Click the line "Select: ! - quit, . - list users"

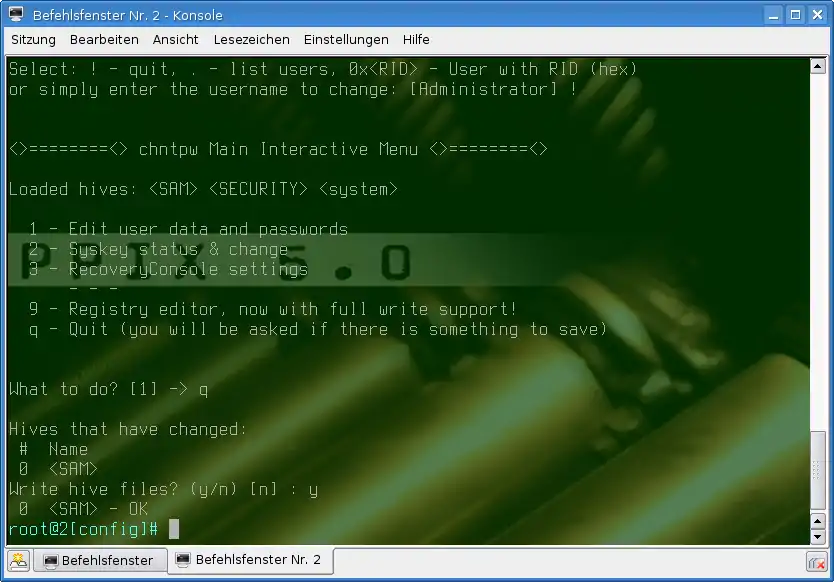tap(323, 69)
